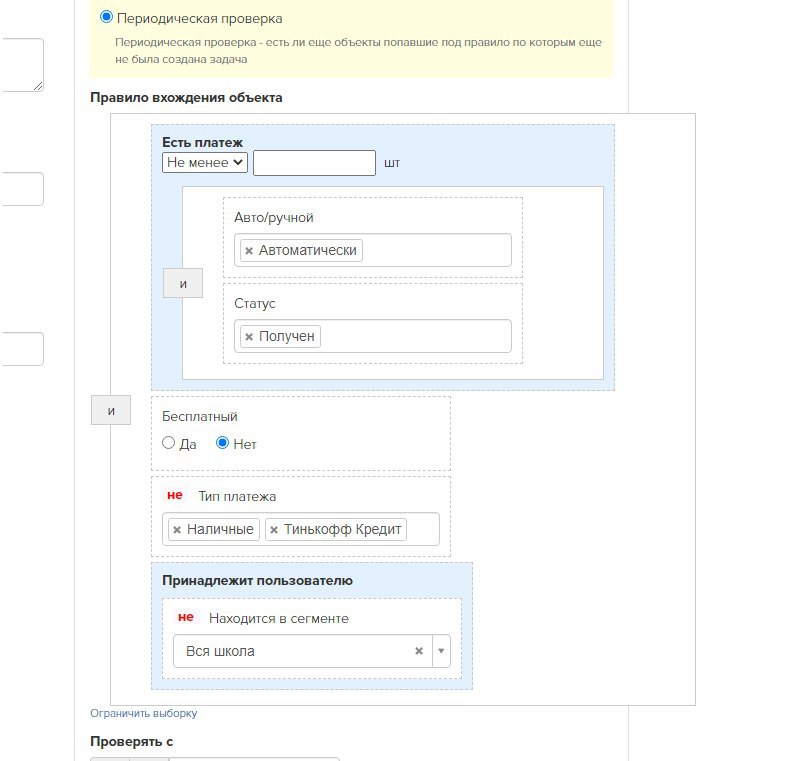Click the Тип платежа tag field
The height and width of the screenshot is (761, 807).
point(301,529)
